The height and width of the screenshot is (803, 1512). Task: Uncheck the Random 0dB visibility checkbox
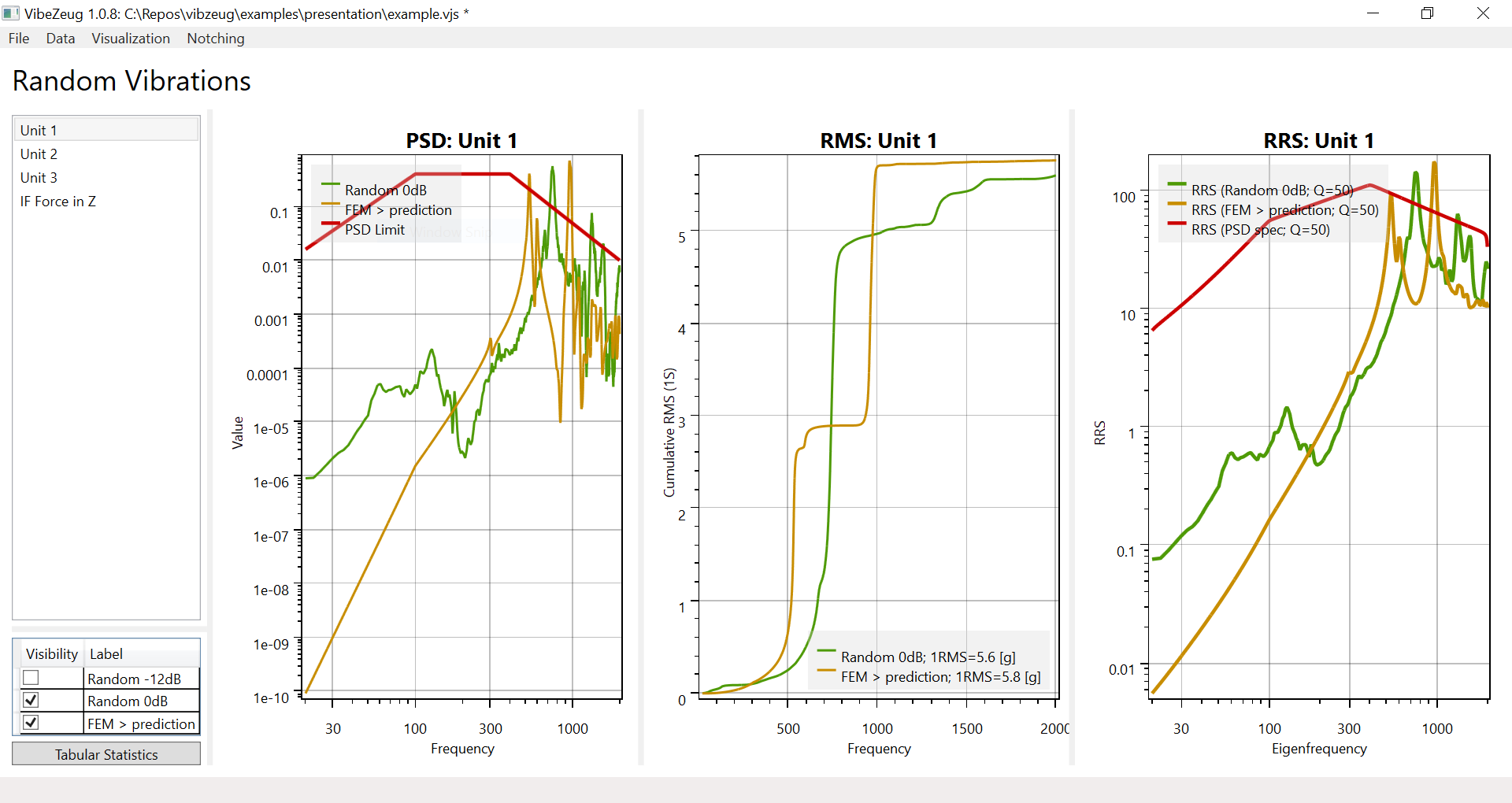pos(31,700)
